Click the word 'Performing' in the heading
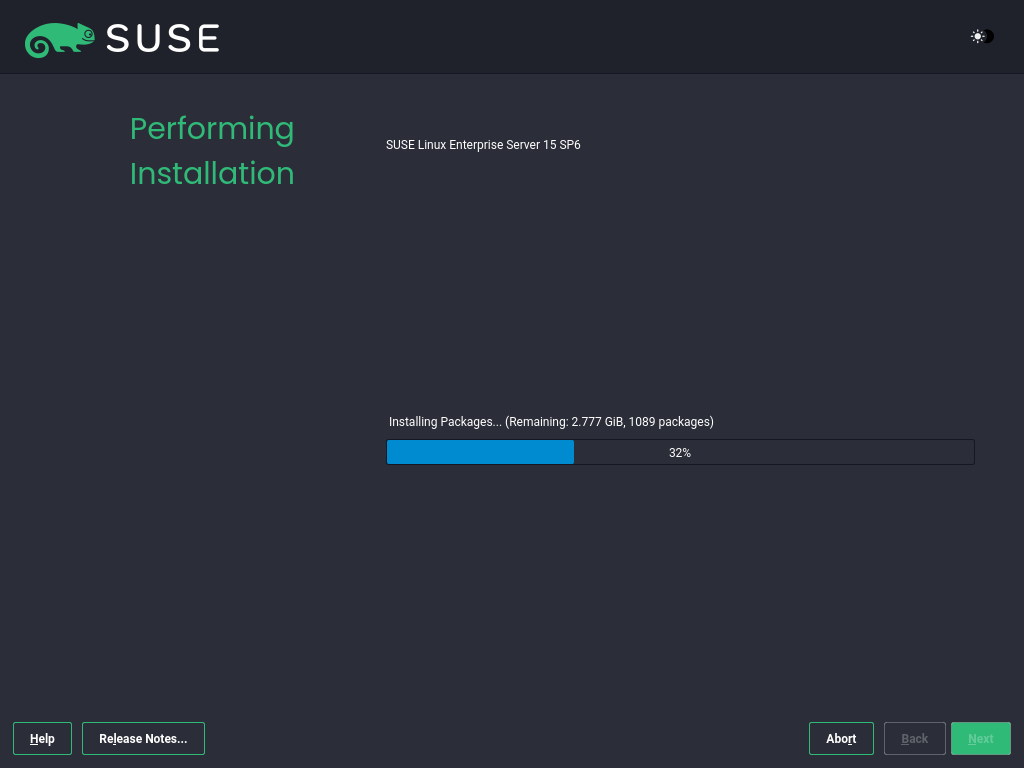1024x768 pixels. click(x=212, y=129)
